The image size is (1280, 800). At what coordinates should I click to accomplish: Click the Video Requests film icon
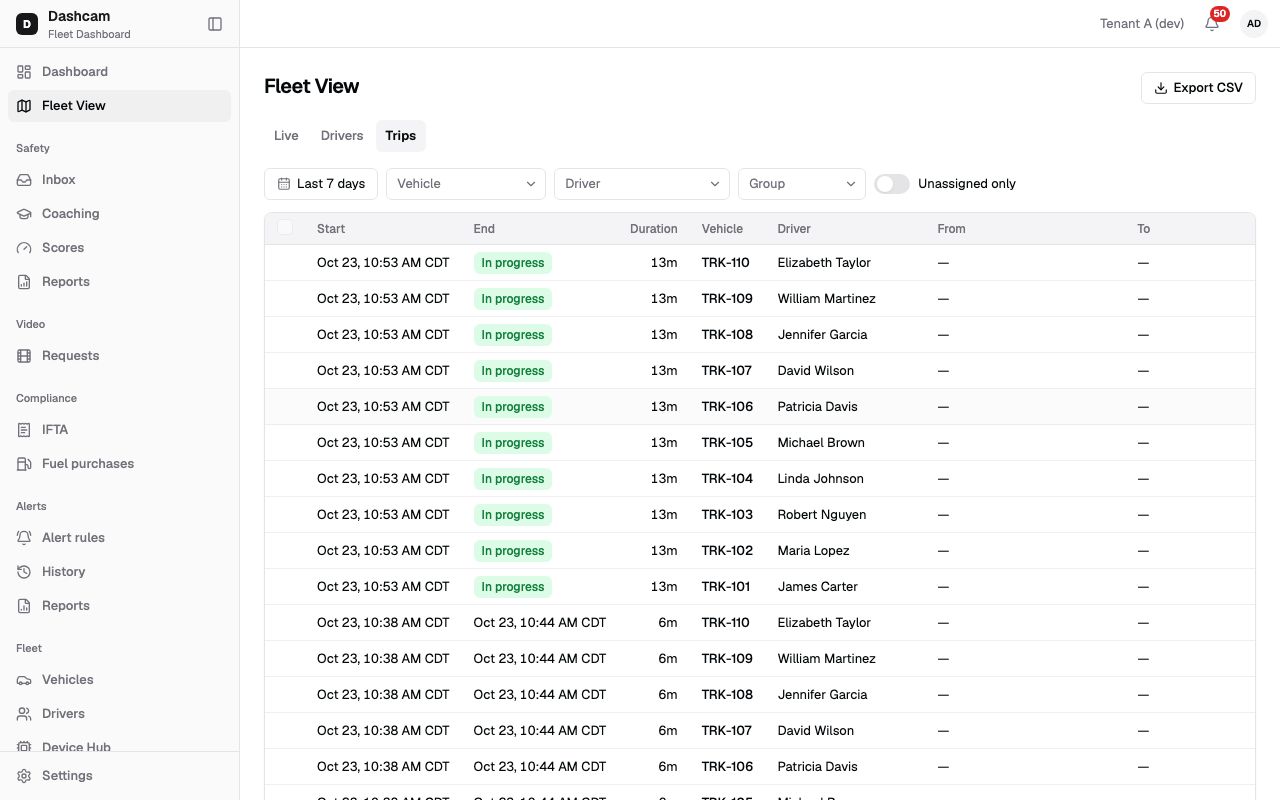[x=24, y=356]
